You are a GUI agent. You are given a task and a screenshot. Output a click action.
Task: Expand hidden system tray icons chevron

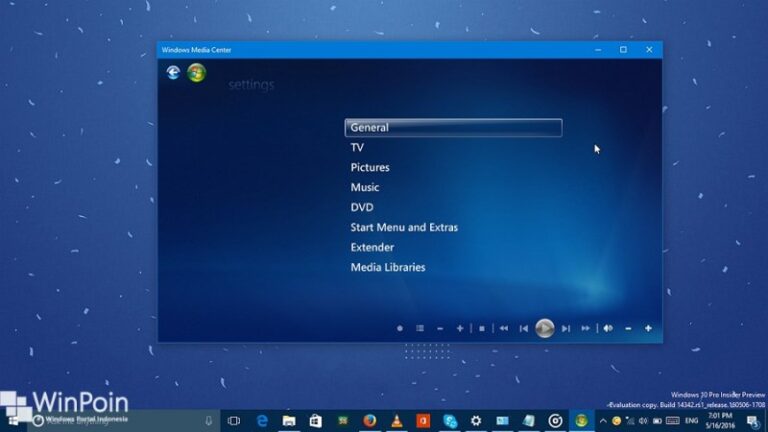[x=603, y=421]
